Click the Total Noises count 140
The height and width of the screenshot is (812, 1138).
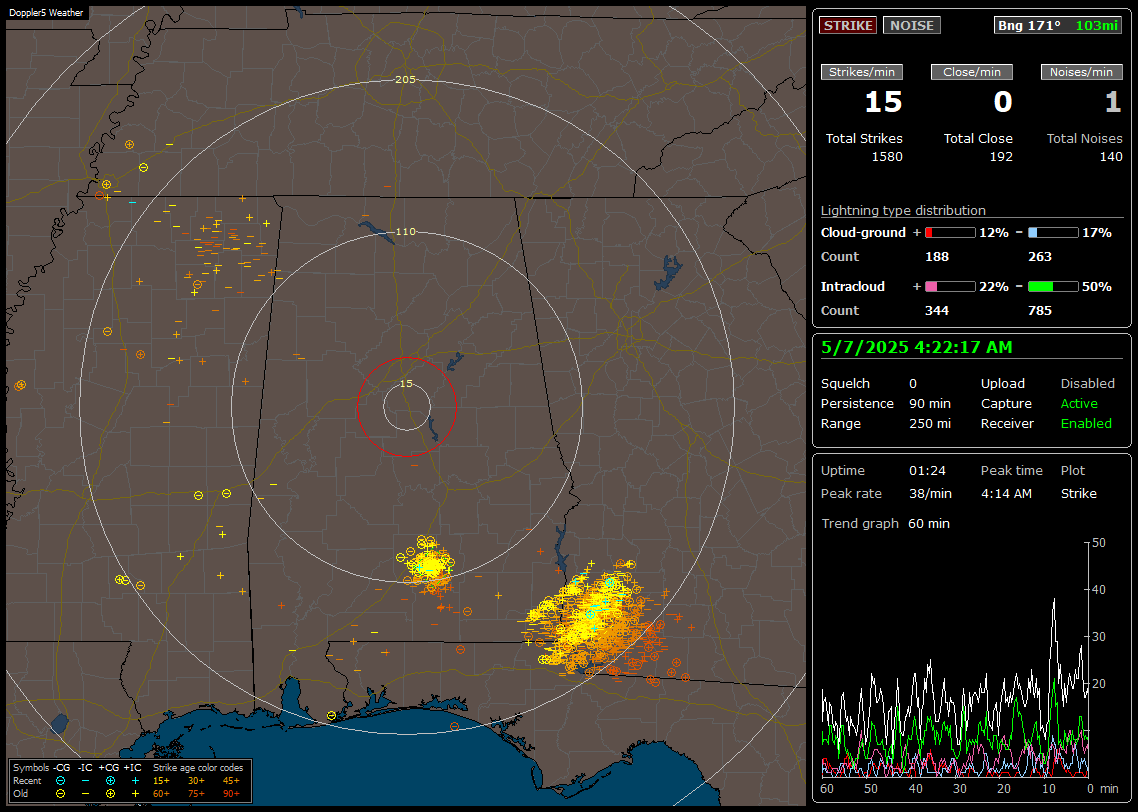point(1111,157)
